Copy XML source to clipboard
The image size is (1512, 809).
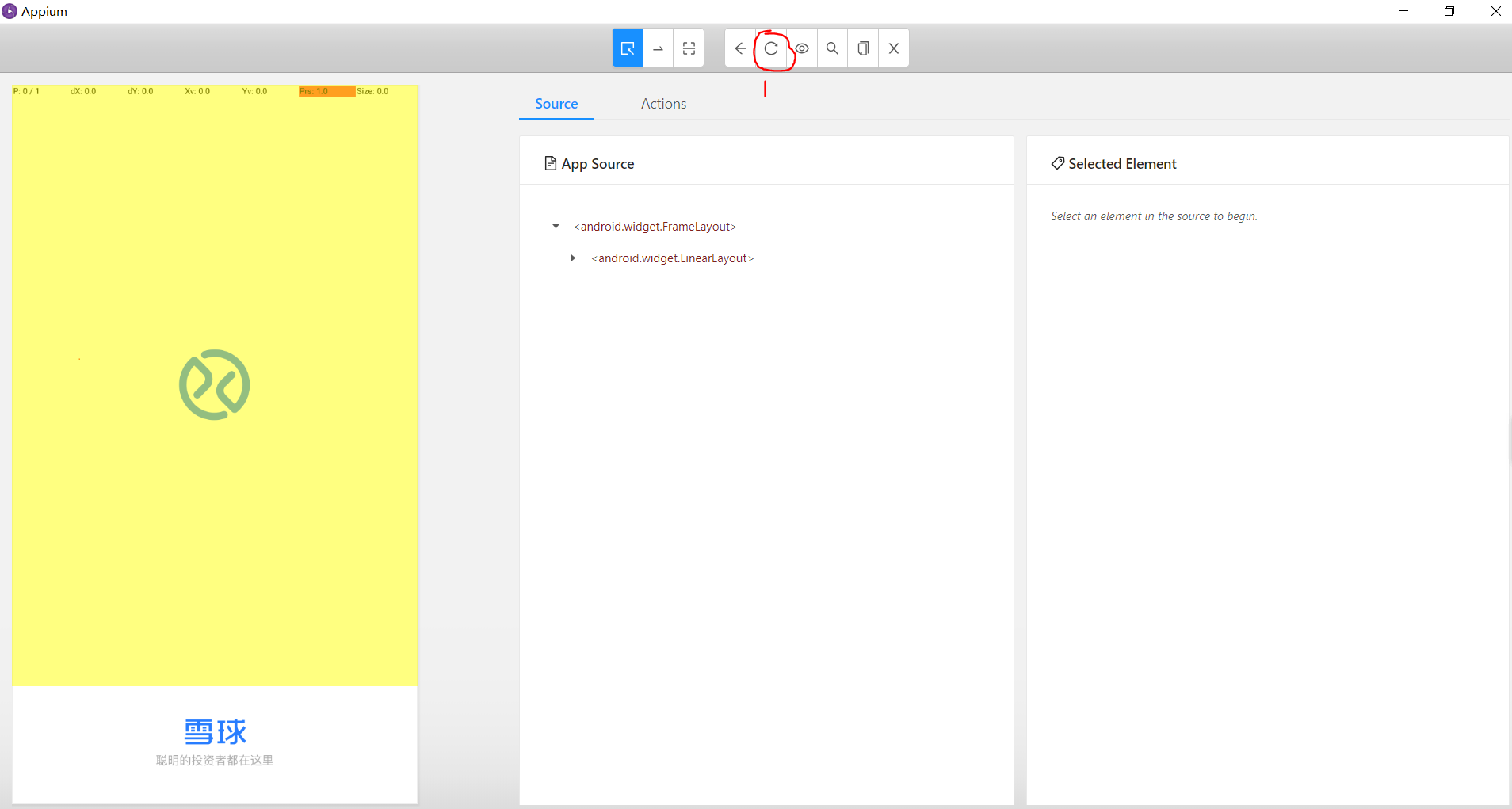coord(863,48)
